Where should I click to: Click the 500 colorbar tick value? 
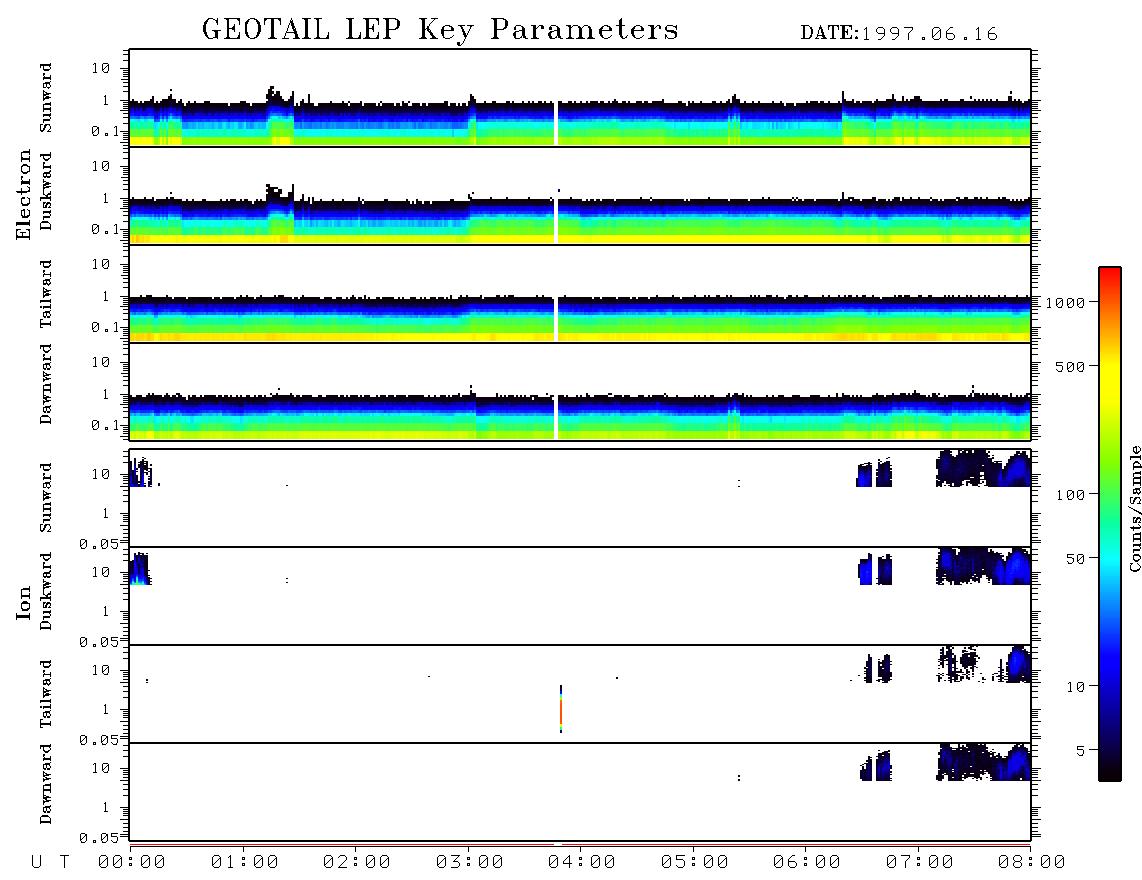coord(1070,366)
